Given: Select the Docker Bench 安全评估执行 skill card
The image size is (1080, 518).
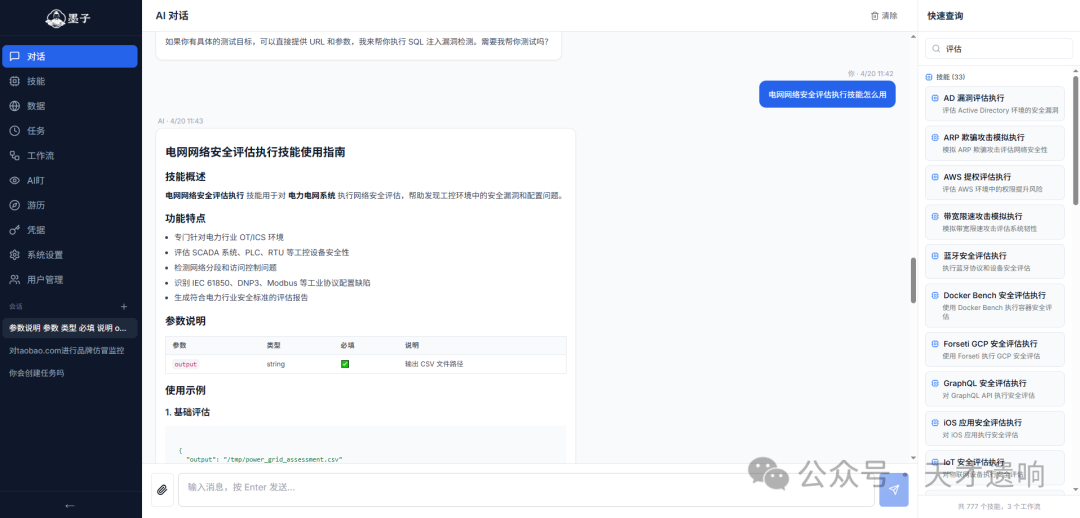Looking at the screenshot, I should pos(994,301).
